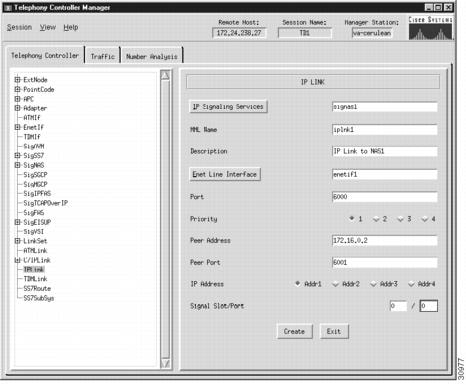Select the highlighted IPLink tree item
This screenshot has width=466, height=385.
click(34, 269)
